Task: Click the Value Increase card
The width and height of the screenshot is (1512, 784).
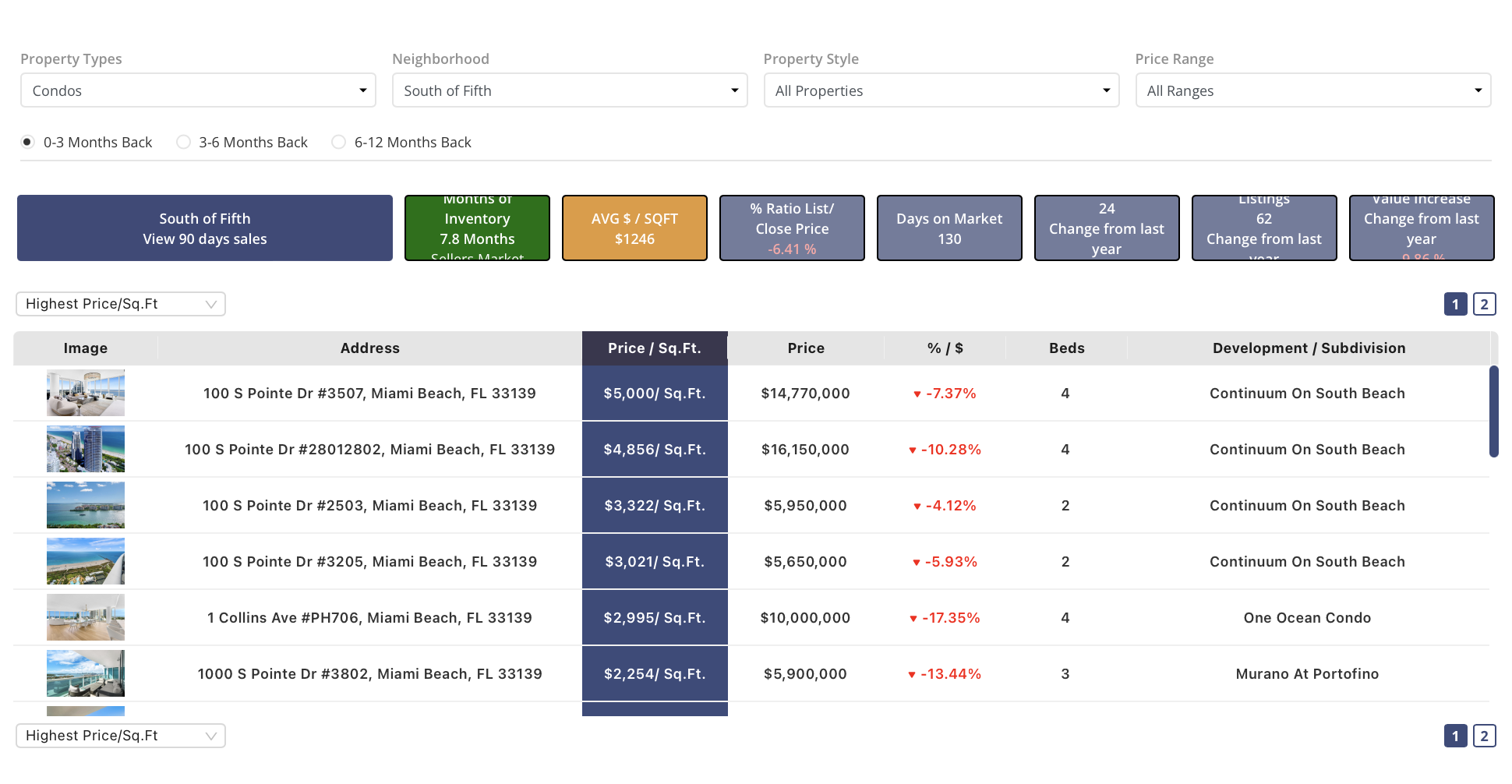Action: click(x=1422, y=228)
